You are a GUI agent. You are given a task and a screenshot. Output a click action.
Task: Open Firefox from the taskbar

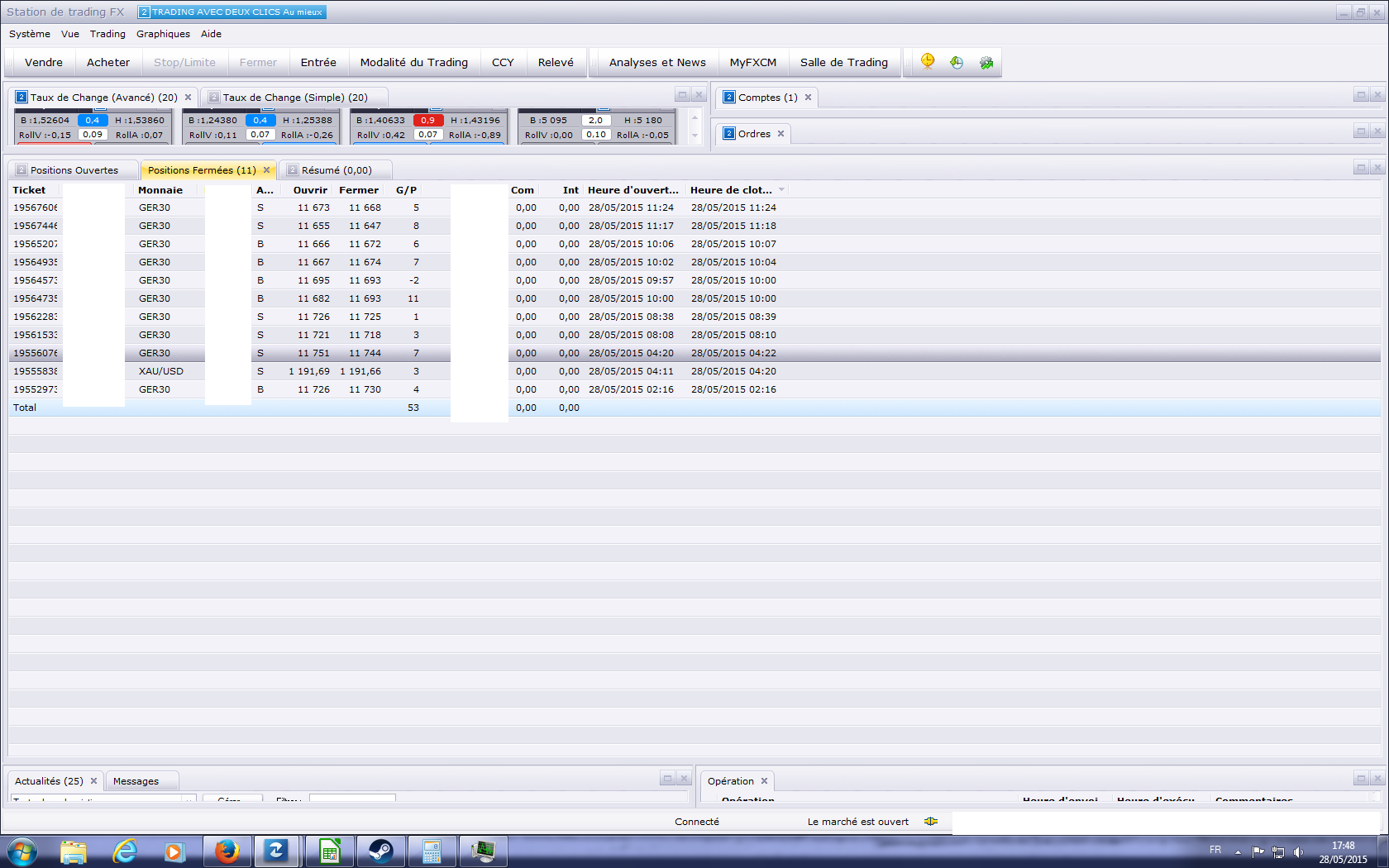click(227, 851)
